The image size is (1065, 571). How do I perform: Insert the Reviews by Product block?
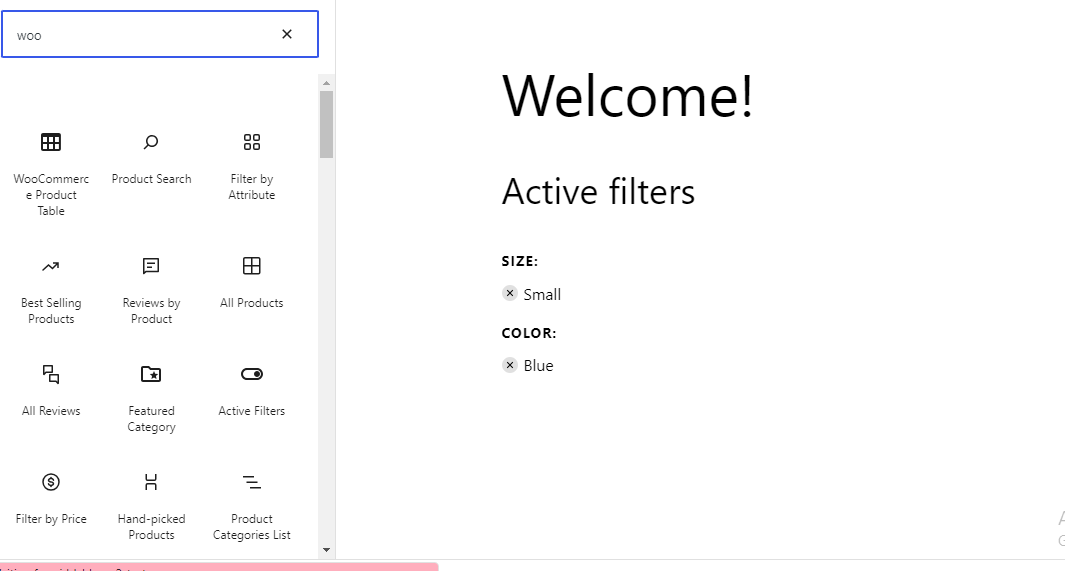151,288
